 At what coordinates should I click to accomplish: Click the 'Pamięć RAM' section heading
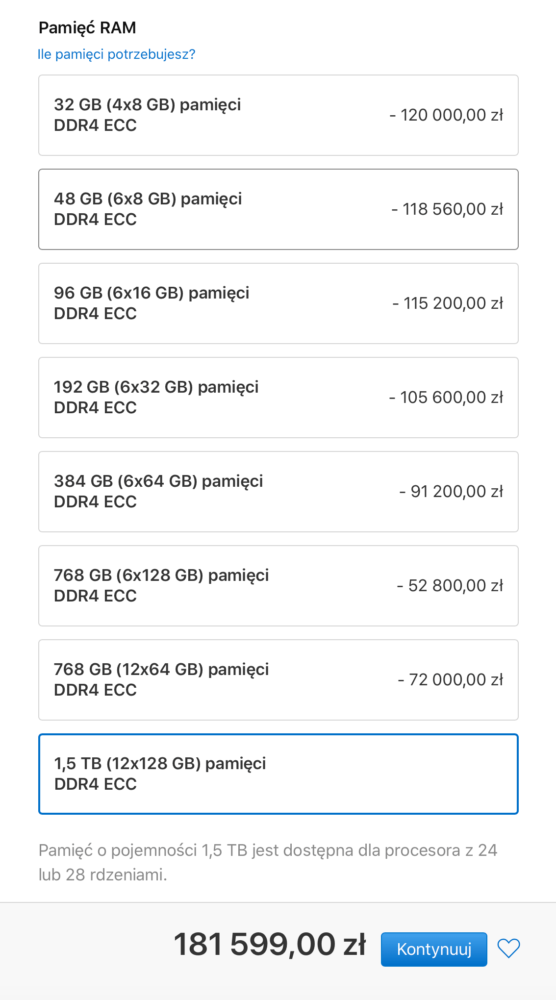pyautogui.click(x=87, y=27)
